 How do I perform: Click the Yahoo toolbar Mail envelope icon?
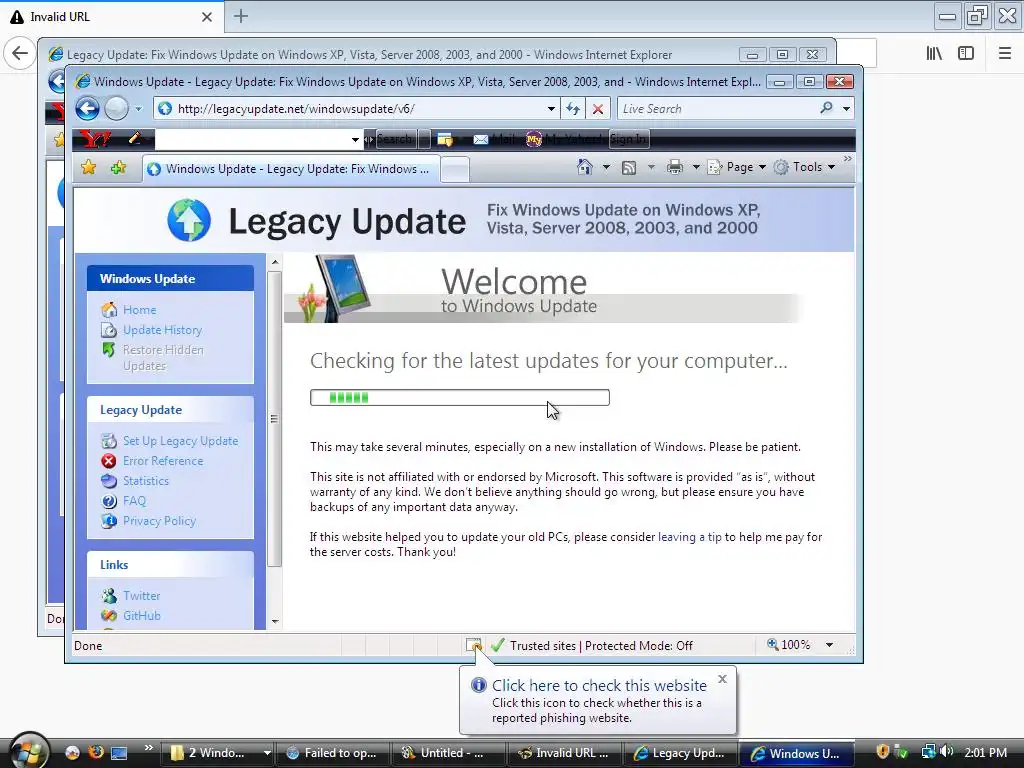click(481, 139)
